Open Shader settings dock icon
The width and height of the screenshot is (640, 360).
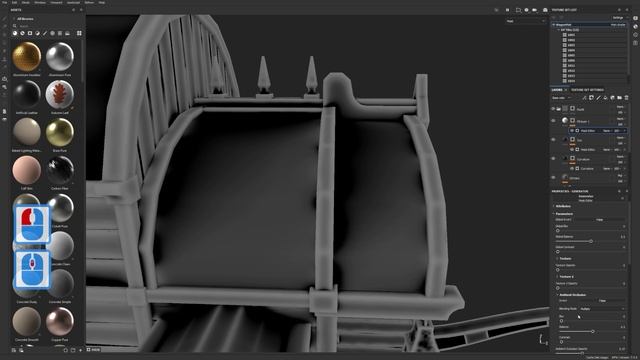(x=636, y=35)
